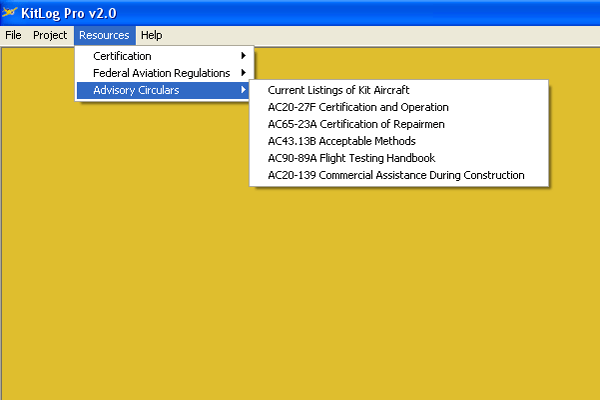The width and height of the screenshot is (600, 400).
Task: Close the Resources menu by clicking it
Action: (x=104, y=35)
